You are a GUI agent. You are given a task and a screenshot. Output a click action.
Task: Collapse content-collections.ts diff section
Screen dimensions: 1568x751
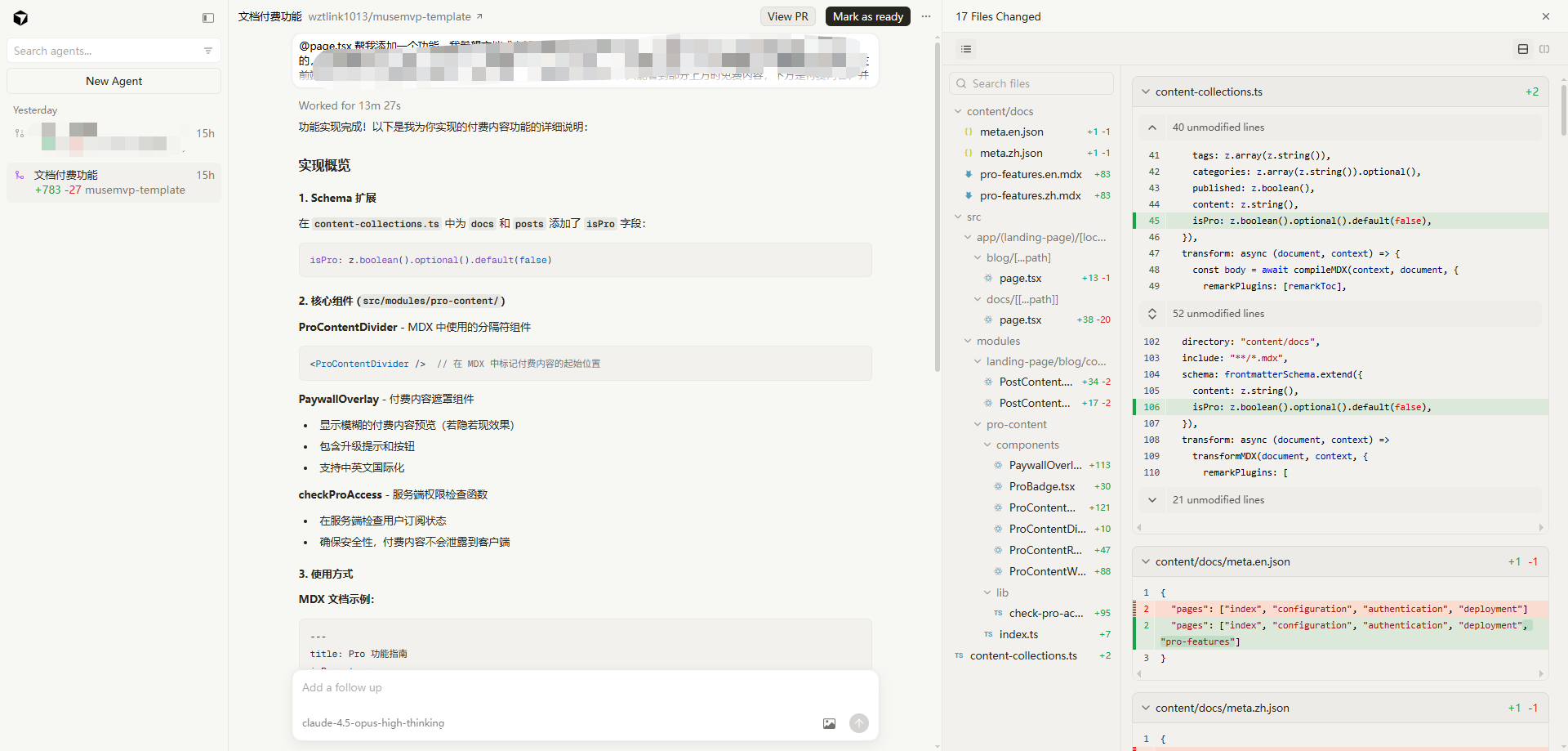1146,92
